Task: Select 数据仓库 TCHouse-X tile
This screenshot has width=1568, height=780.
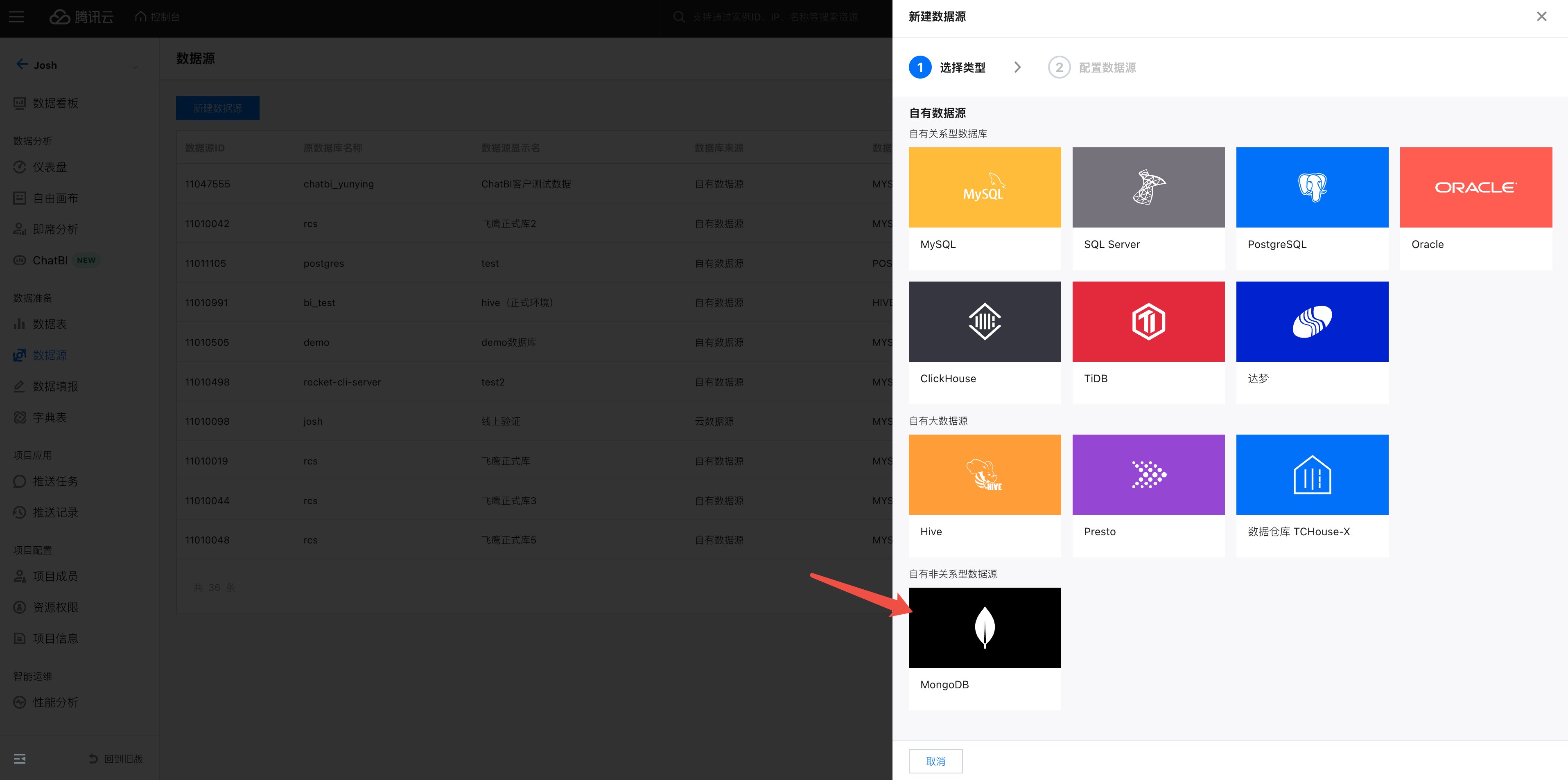Action: click(1312, 475)
